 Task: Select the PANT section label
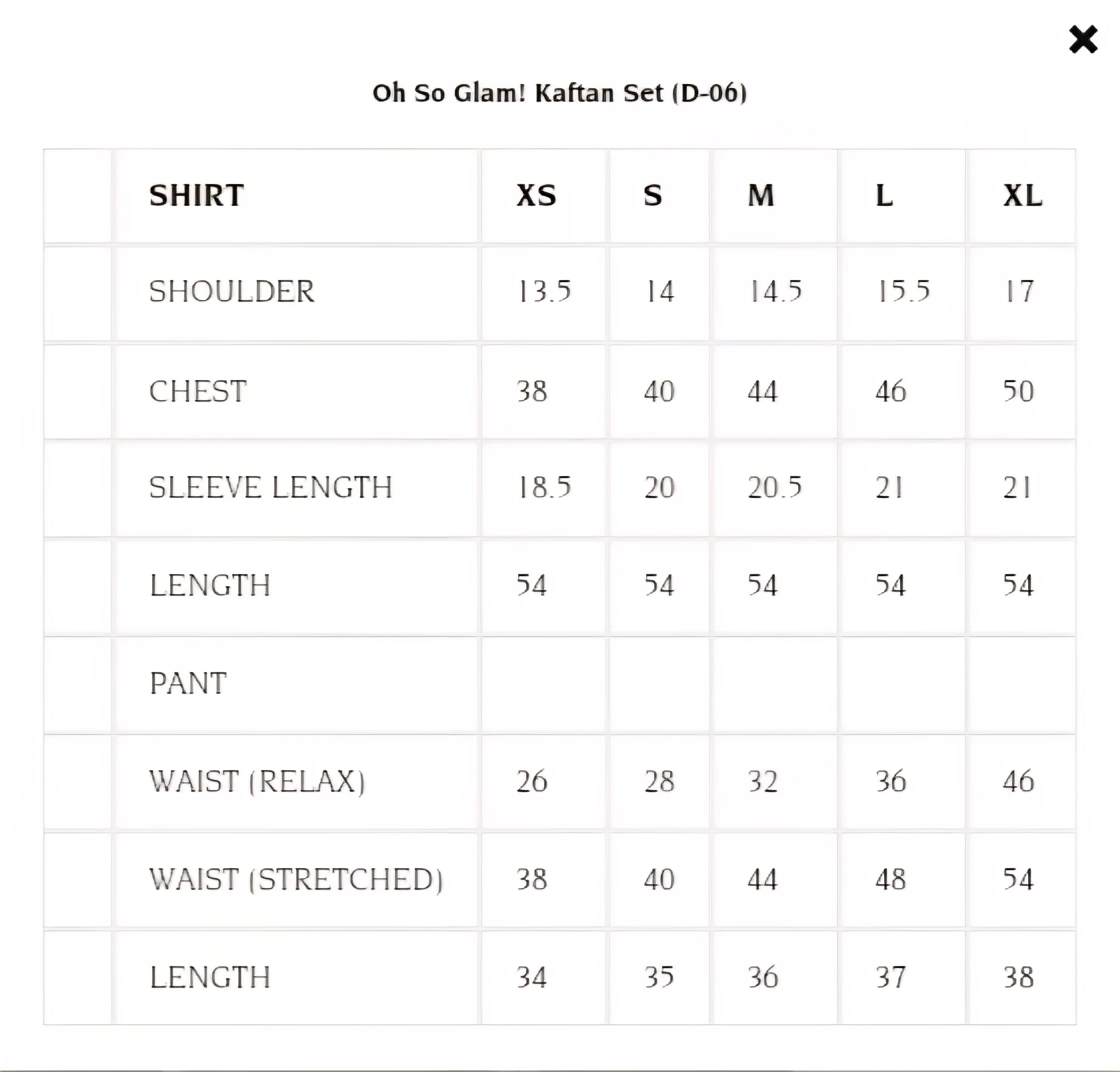(188, 683)
